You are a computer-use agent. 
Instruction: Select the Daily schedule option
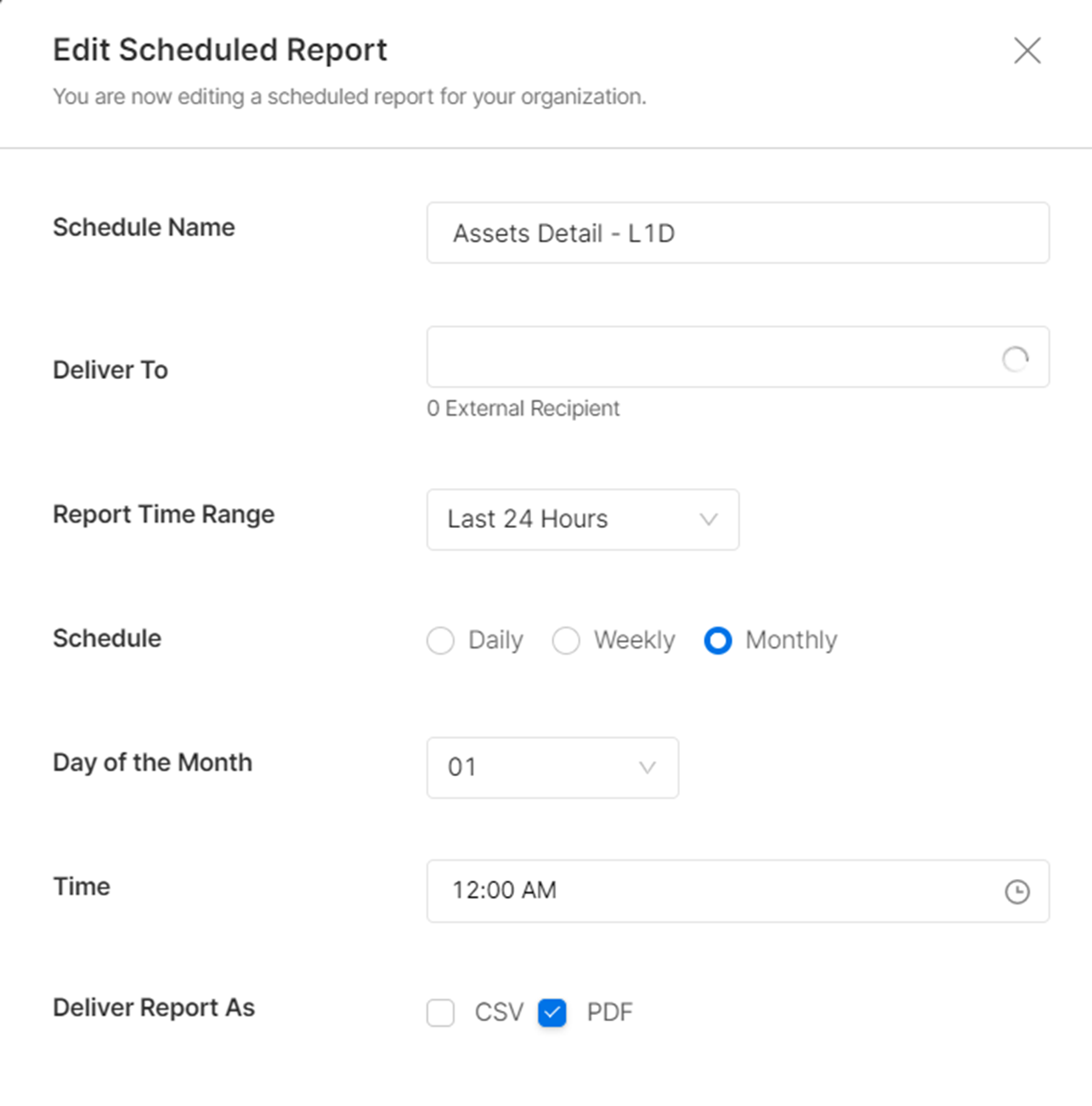[440, 641]
